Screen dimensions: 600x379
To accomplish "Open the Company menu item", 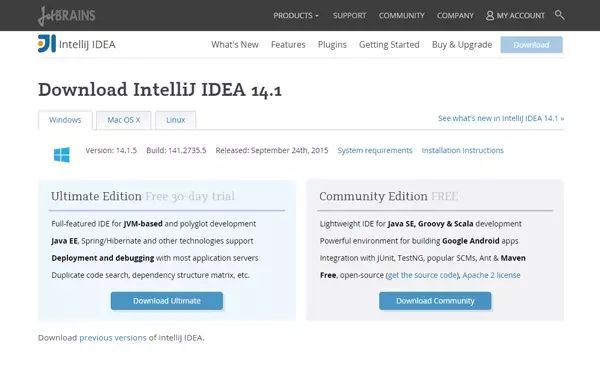I will (x=455, y=16).
